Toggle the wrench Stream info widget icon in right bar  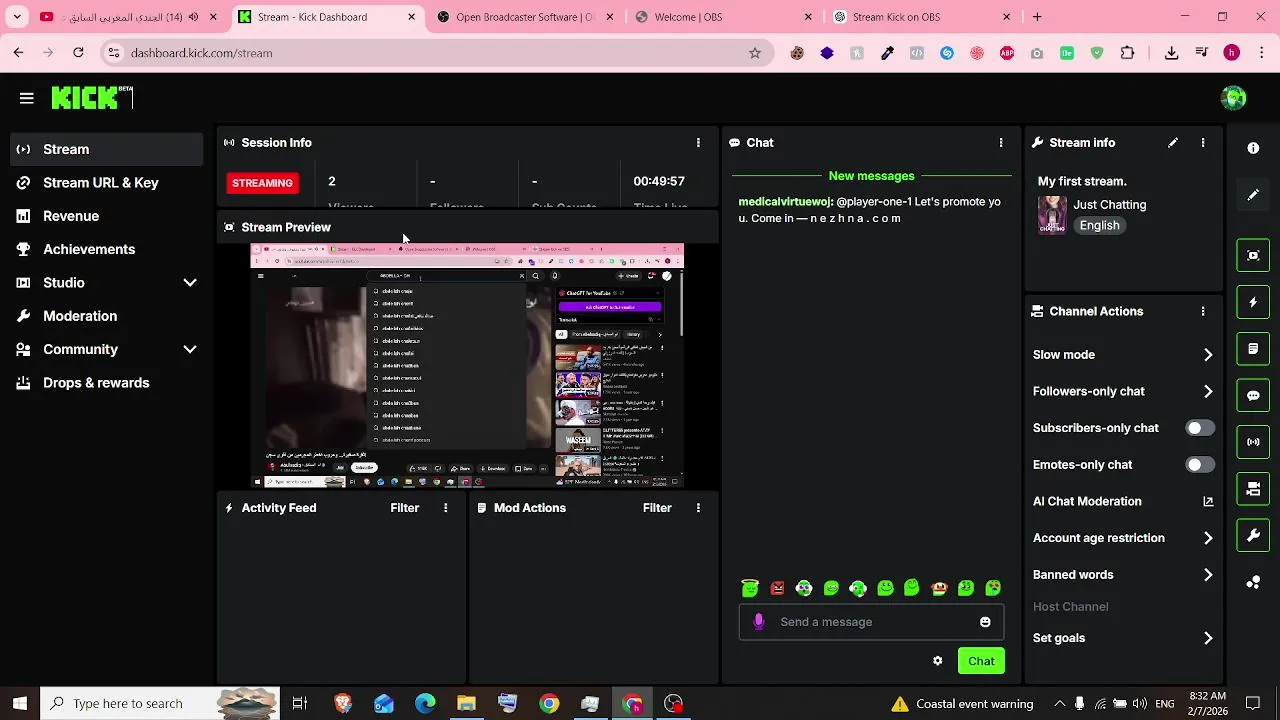(1253, 535)
